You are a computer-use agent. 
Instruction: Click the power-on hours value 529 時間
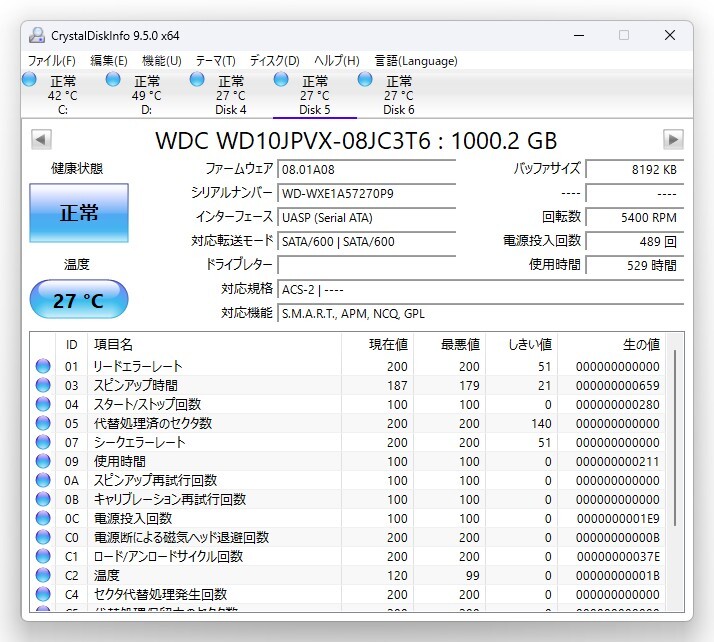(635, 265)
